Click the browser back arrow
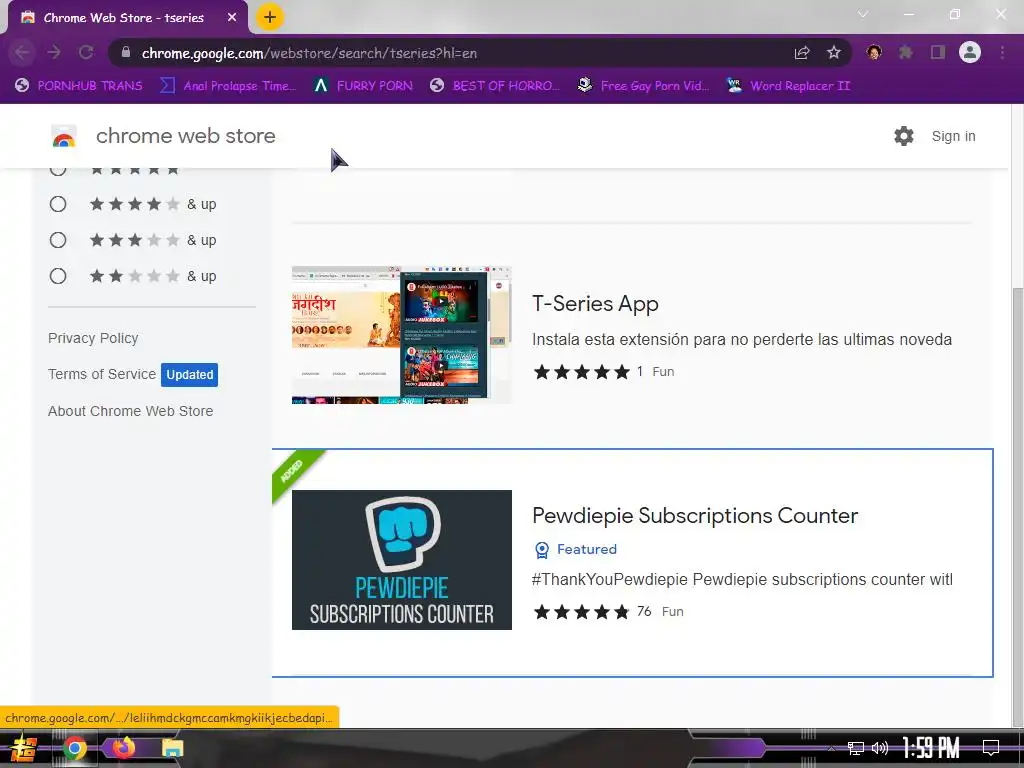This screenshot has width=1024, height=768. [22, 53]
